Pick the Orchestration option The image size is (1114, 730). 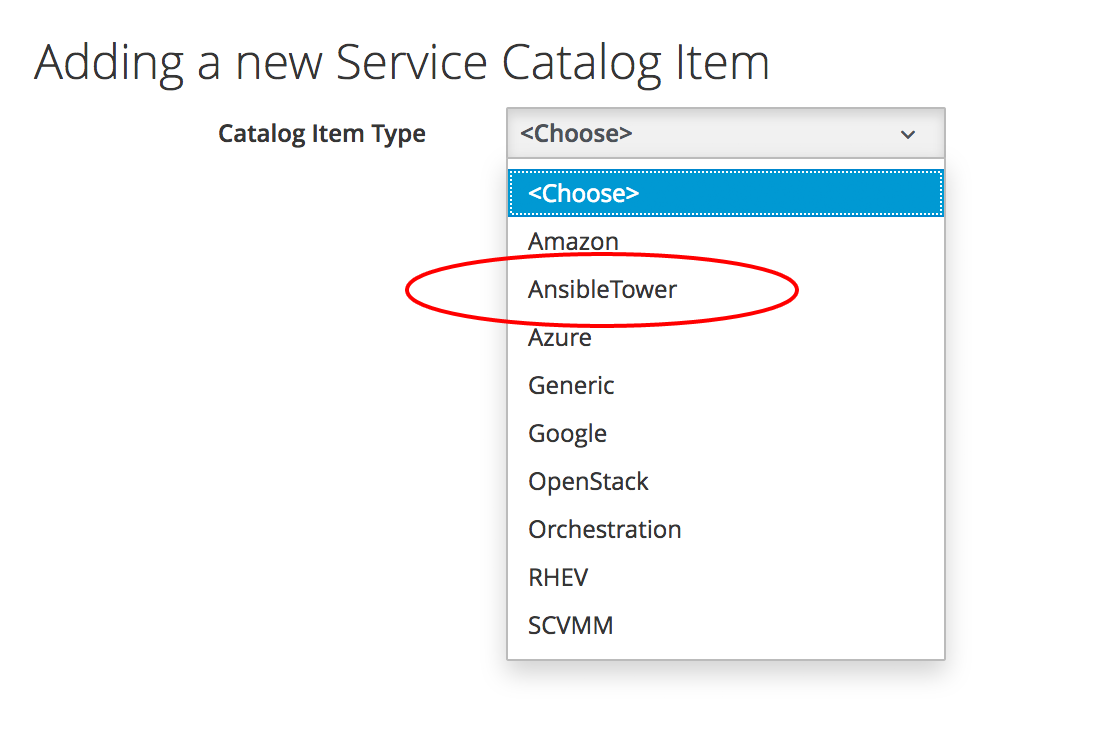(604, 530)
